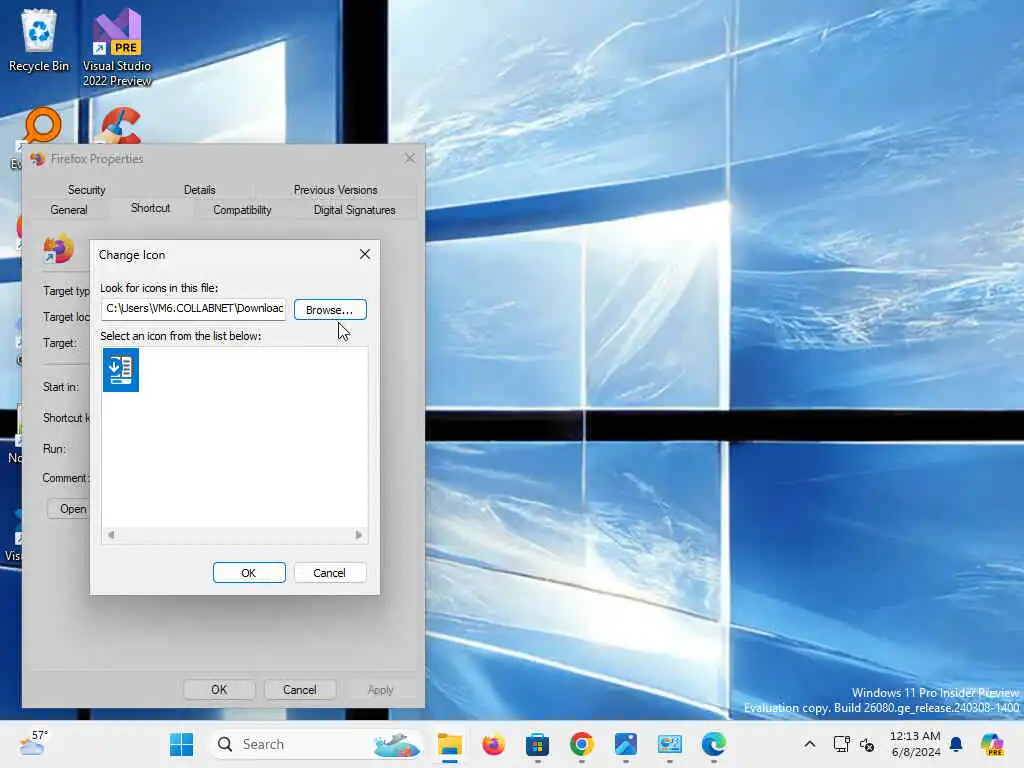Select the Shortcut tab
This screenshot has width=1024, height=768.
(150, 208)
